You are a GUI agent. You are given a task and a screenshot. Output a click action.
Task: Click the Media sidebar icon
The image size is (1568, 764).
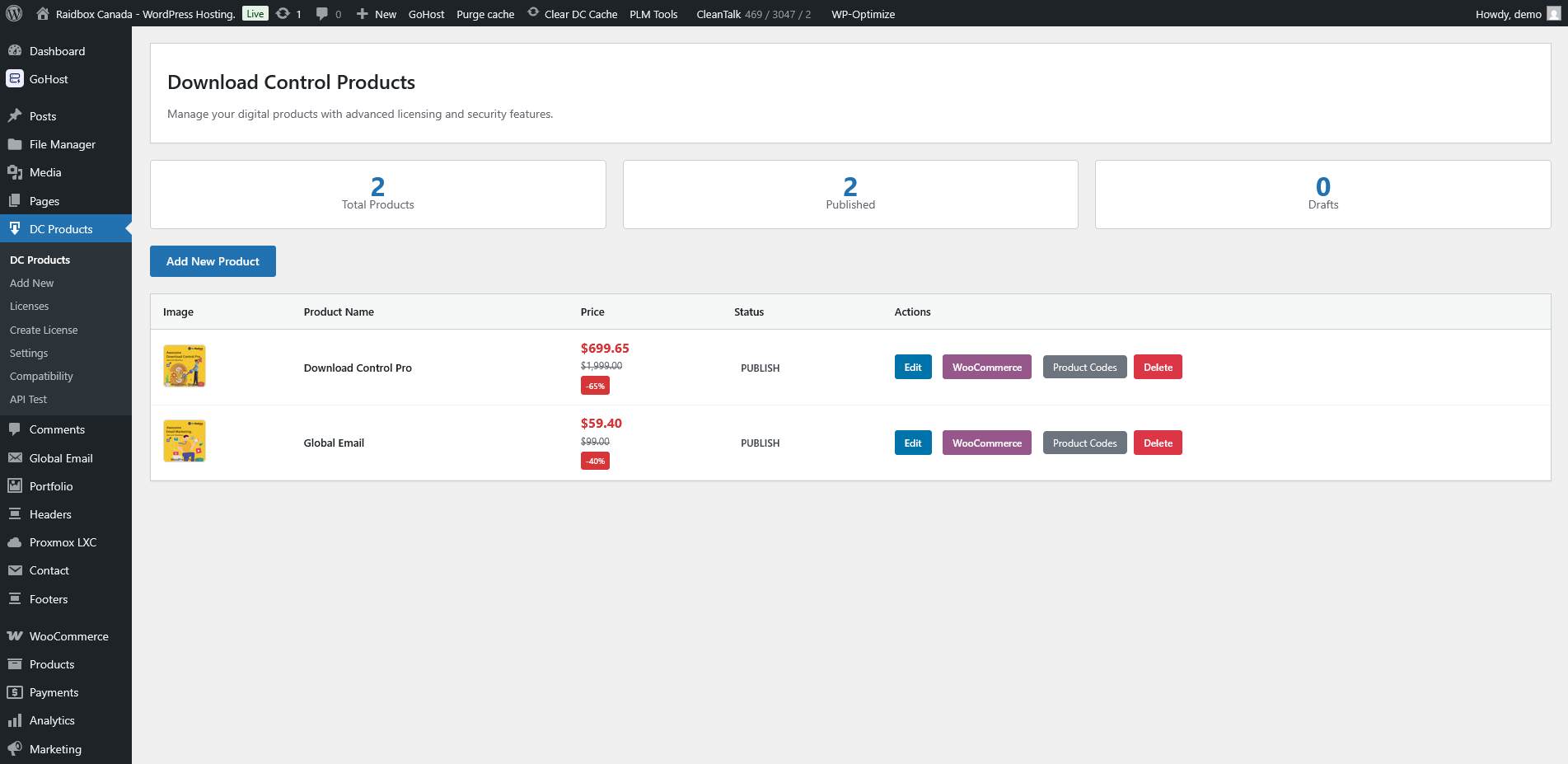click(15, 171)
